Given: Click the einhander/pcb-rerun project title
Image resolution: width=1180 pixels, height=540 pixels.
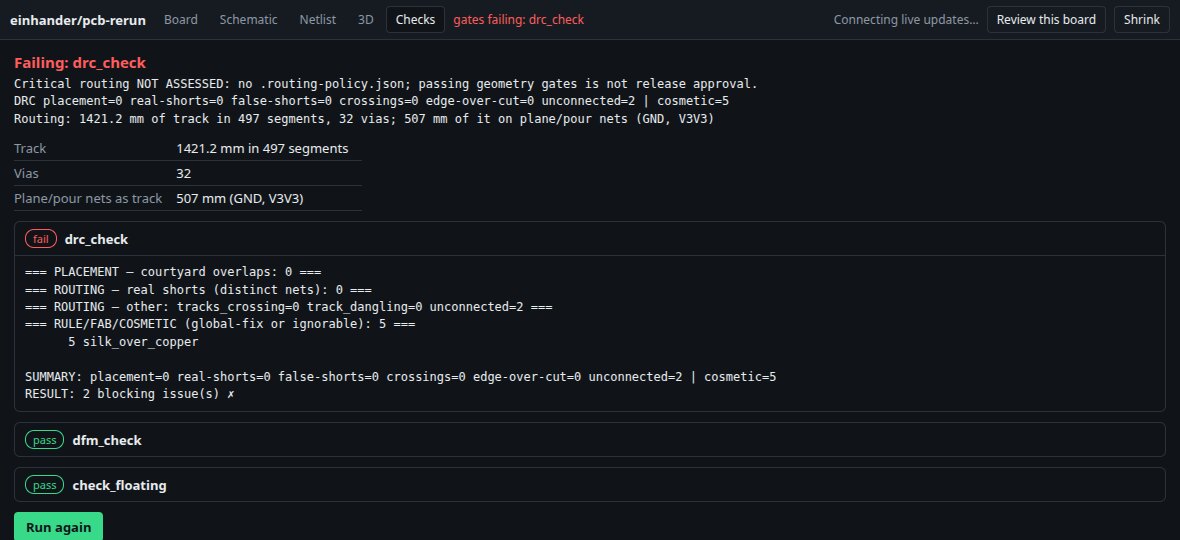Looking at the screenshot, I should pyautogui.click(x=78, y=20).
